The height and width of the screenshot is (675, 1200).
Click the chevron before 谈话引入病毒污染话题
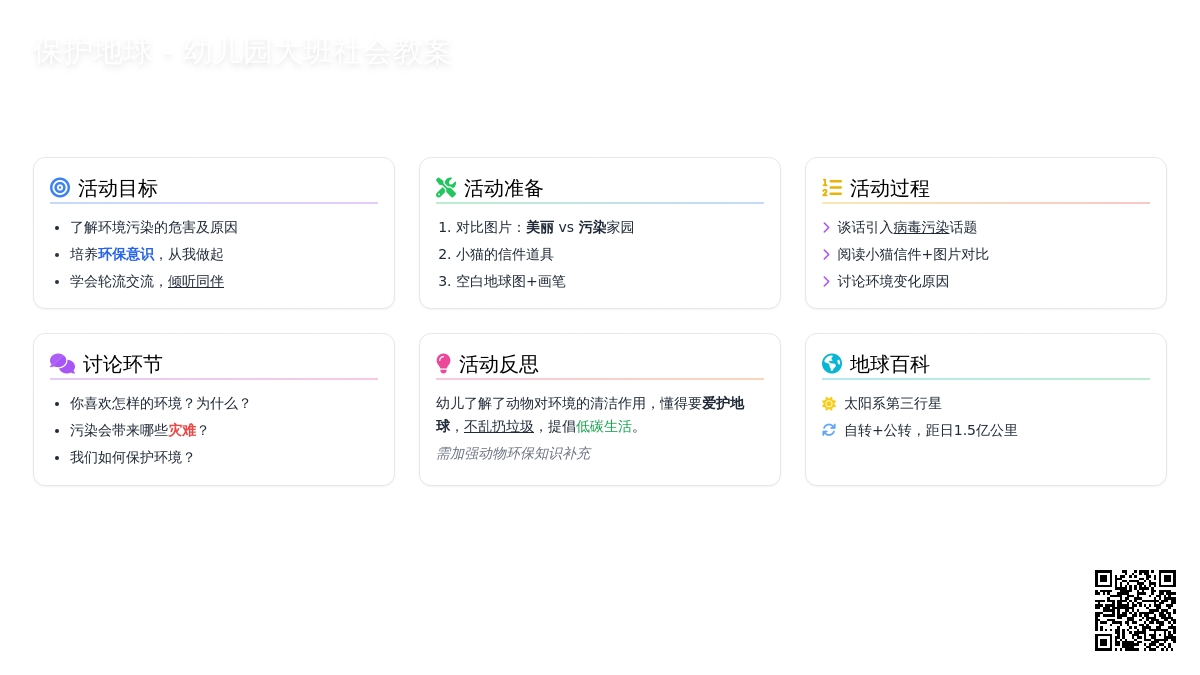click(x=826, y=228)
